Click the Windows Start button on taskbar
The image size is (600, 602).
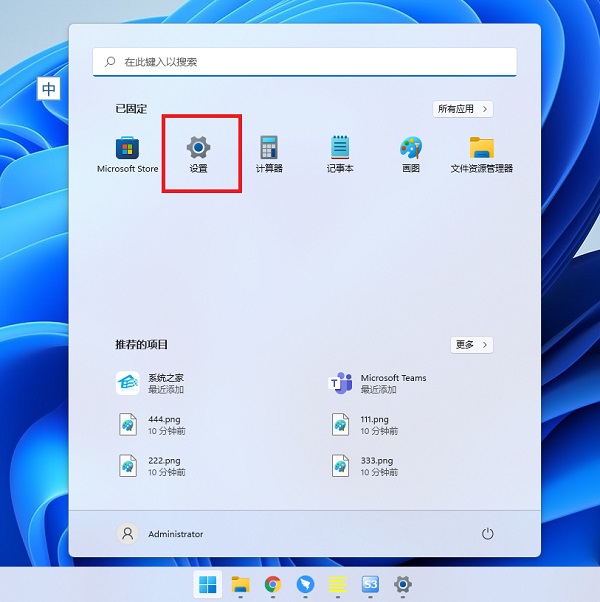tap(208, 585)
